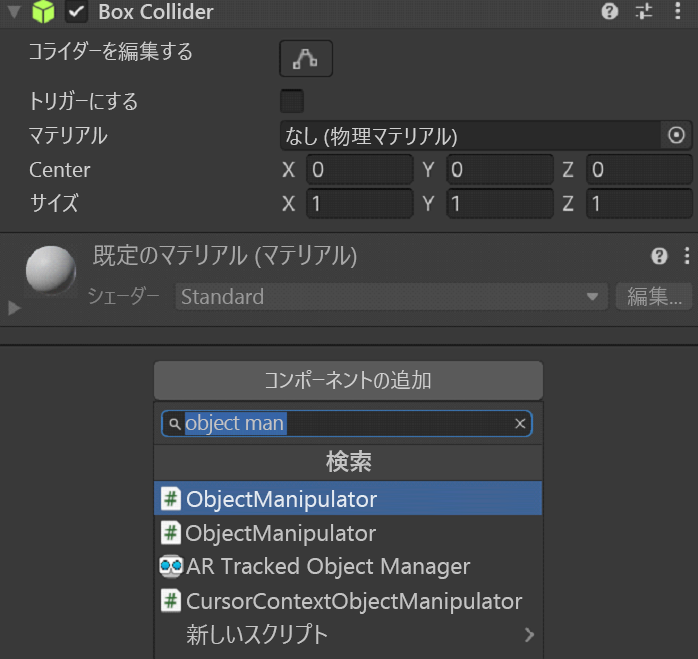Disable the Box Collider enabled checkbox

coord(77,12)
